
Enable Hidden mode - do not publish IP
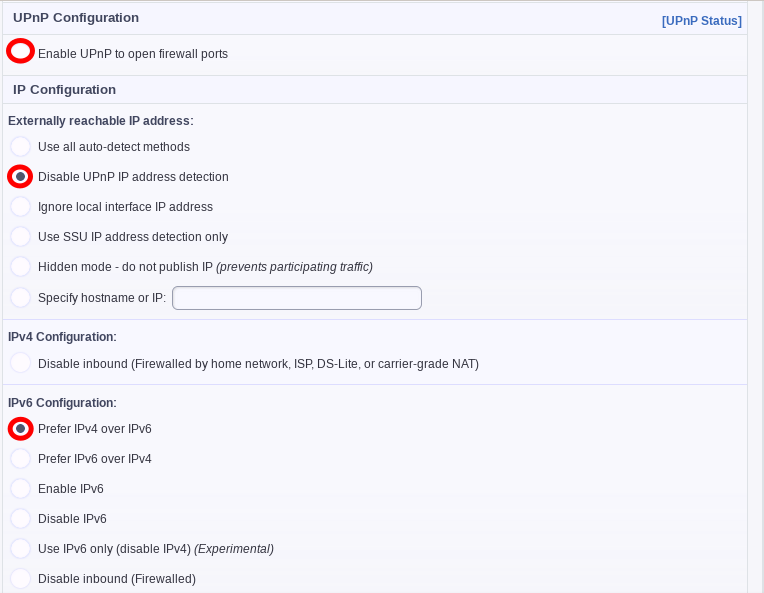[20, 267]
